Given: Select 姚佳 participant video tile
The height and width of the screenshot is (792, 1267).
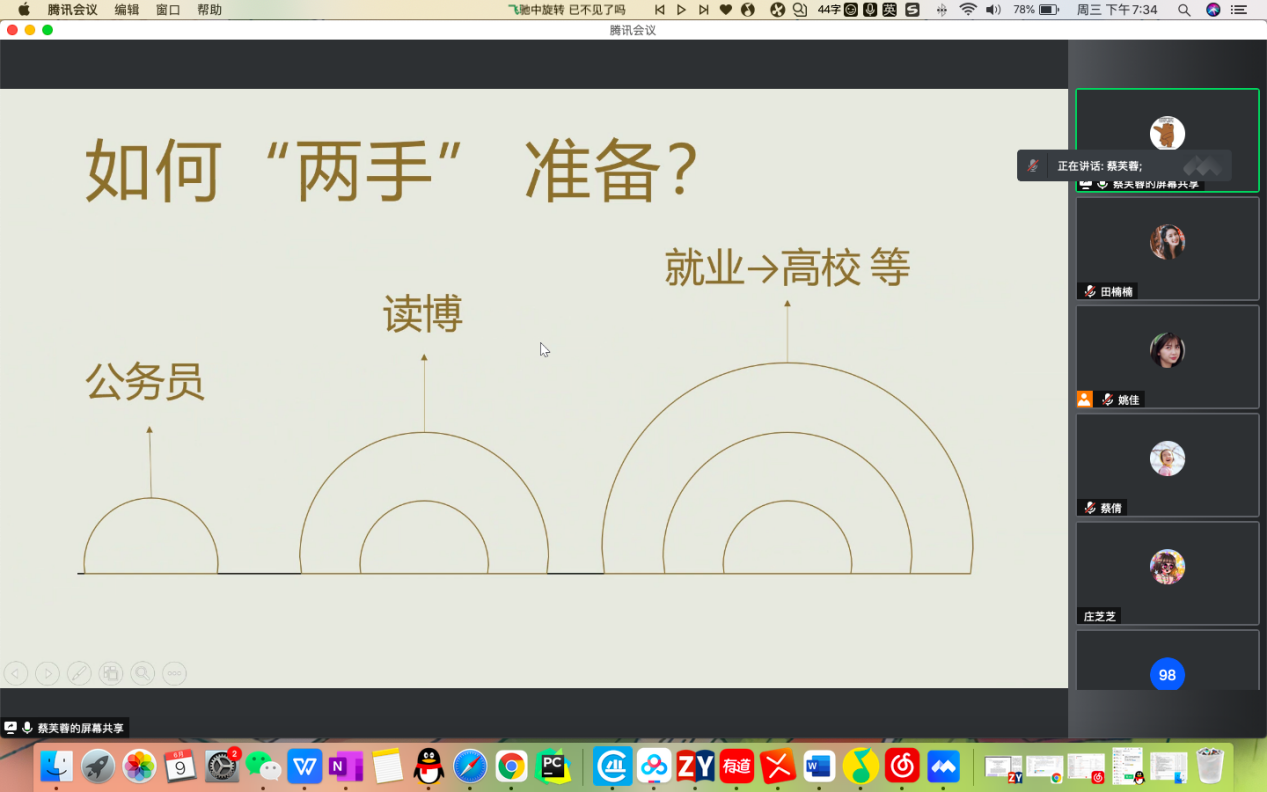Looking at the screenshot, I should [x=1167, y=356].
